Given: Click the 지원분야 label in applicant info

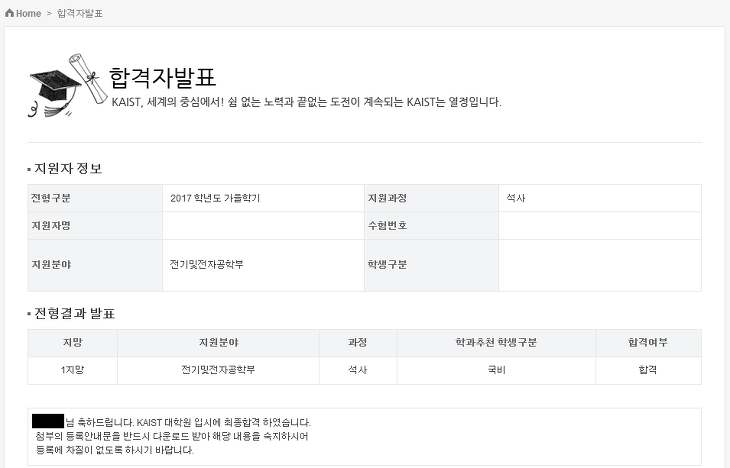Looking at the screenshot, I should pos(95,265).
